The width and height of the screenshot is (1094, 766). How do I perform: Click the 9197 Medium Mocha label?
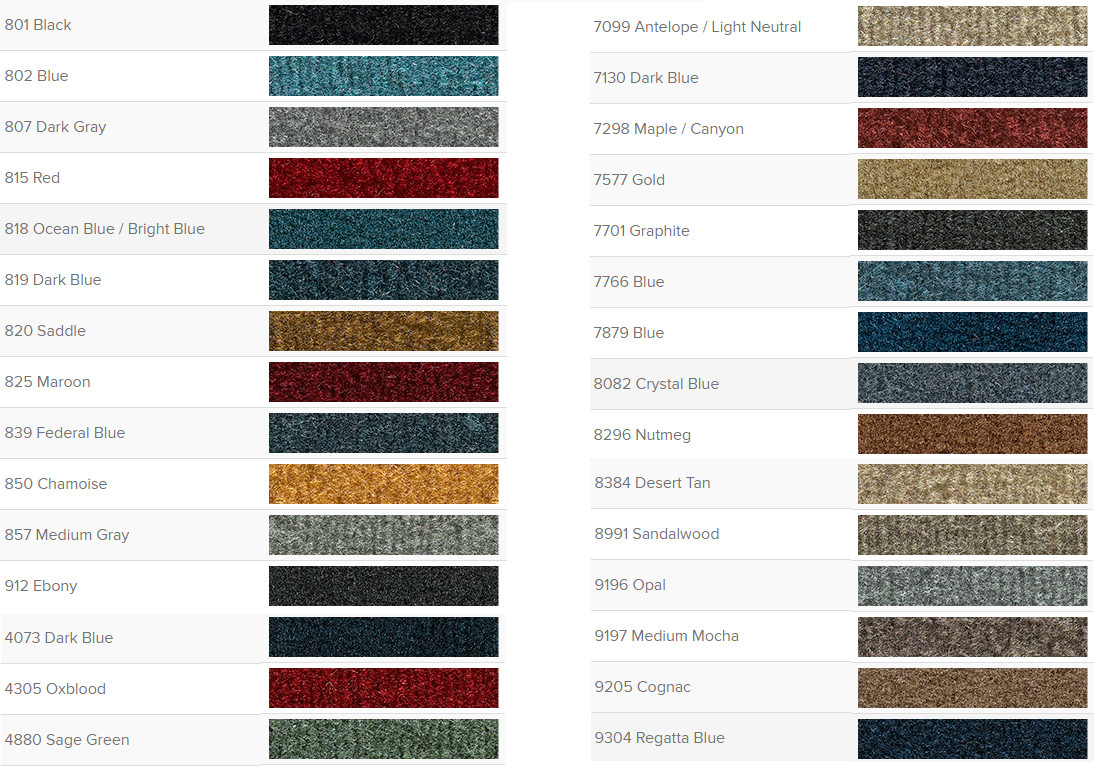[666, 636]
